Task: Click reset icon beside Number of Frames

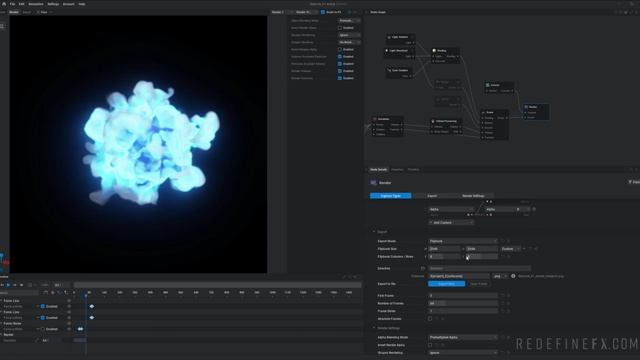Action: [x=503, y=303]
